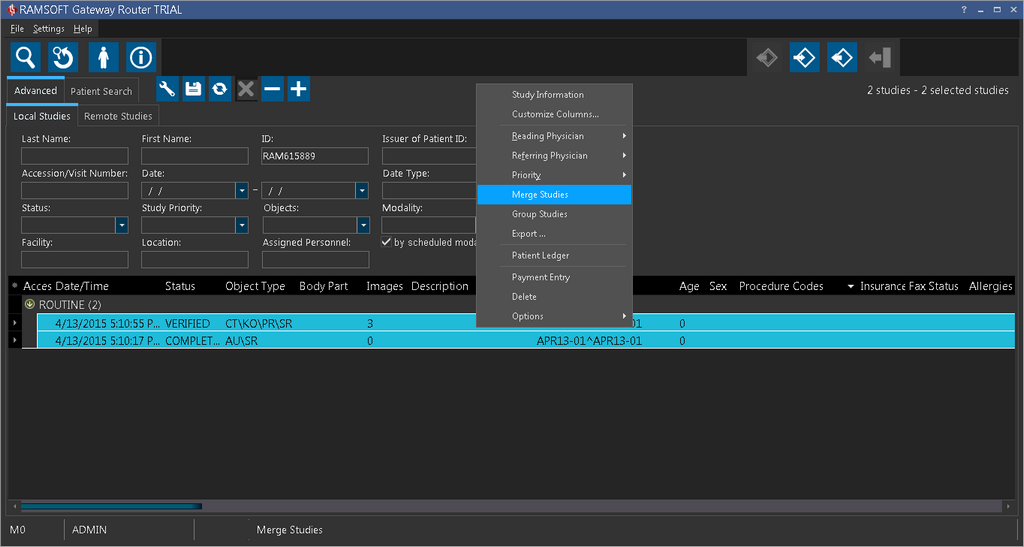
Task: Click the patient person silhouette icon
Action: click(102, 57)
